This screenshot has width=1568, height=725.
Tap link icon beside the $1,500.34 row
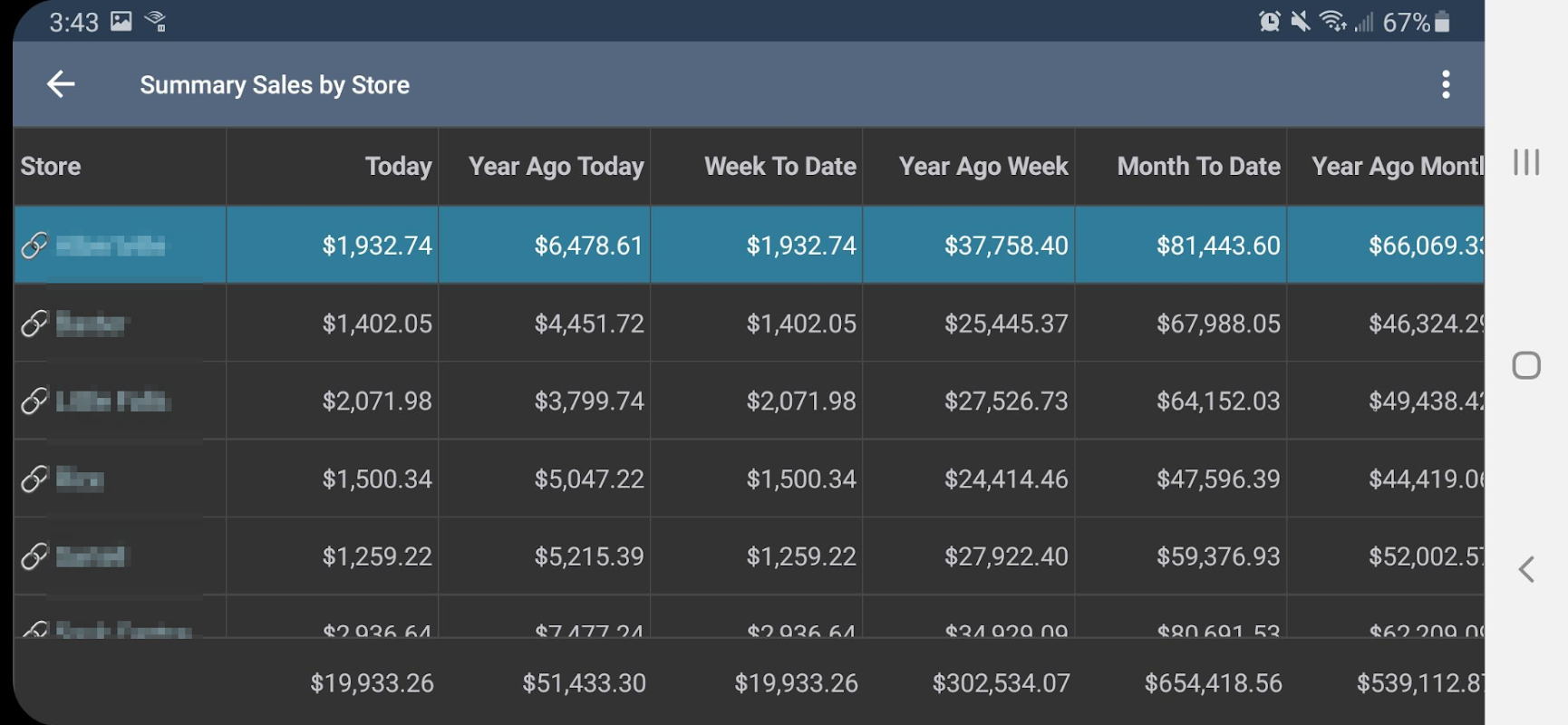coord(34,478)
